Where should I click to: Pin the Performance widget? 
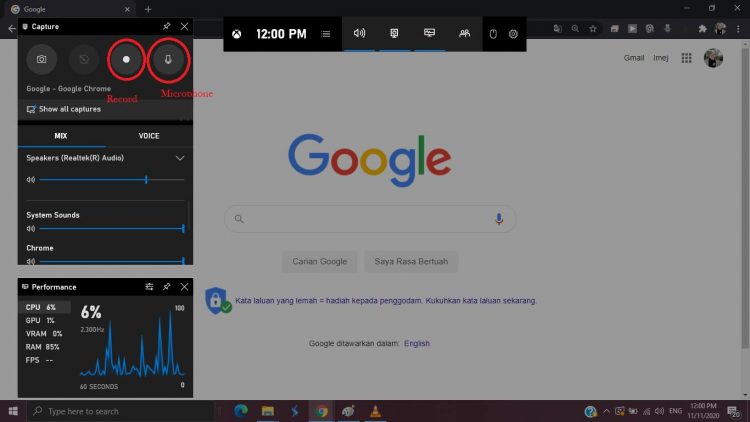(x=166, y=287)
